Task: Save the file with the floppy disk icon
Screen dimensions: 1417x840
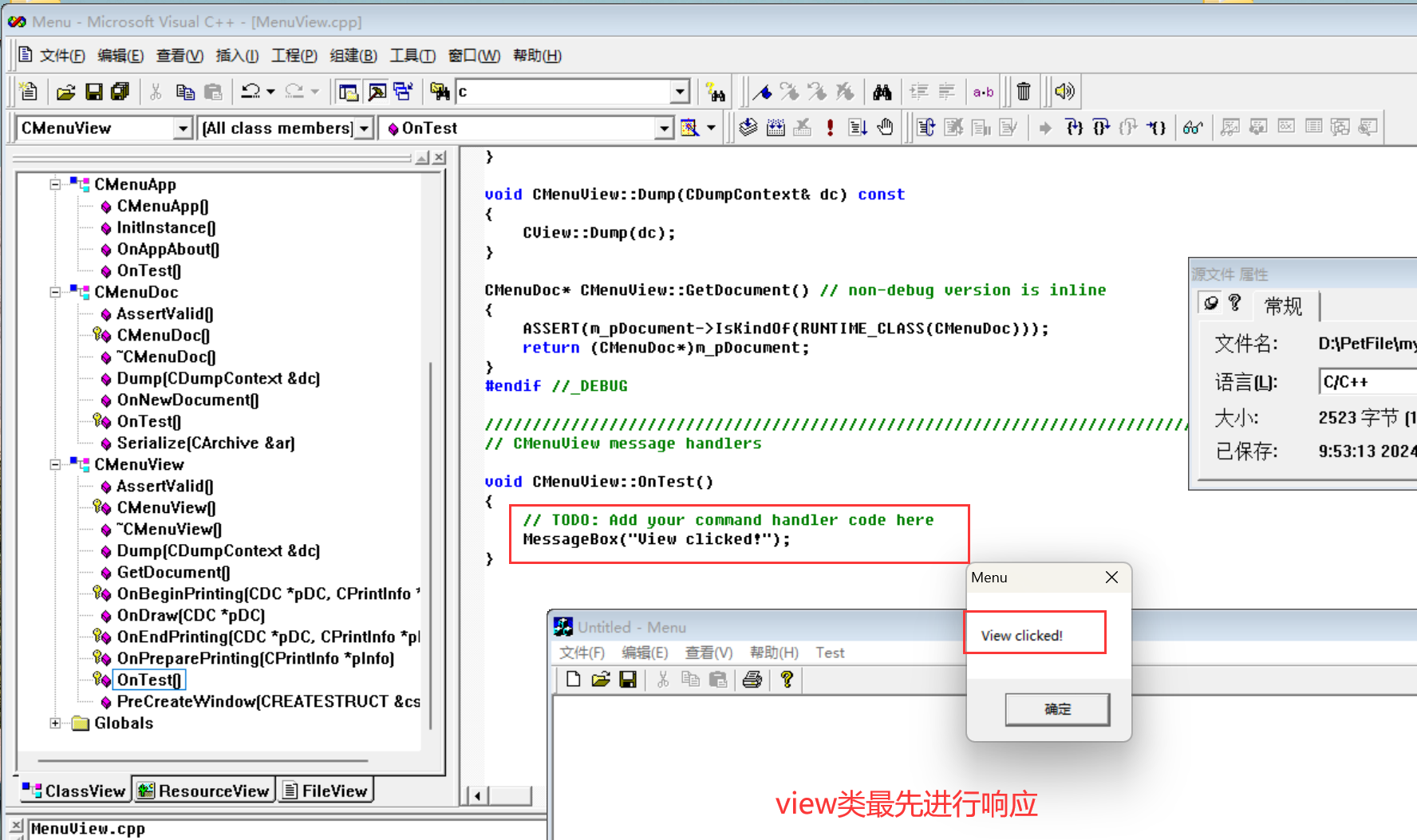Action: coord(94,92)
